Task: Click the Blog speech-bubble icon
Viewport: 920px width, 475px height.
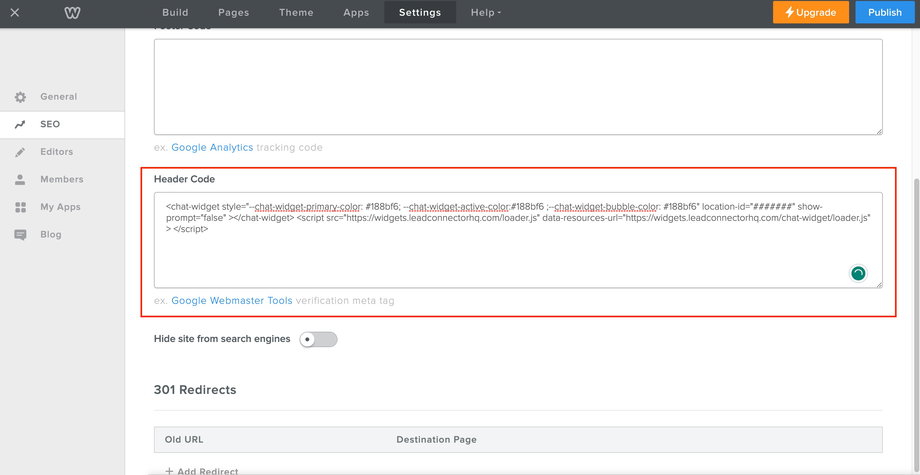Action: tap(20, 235)
